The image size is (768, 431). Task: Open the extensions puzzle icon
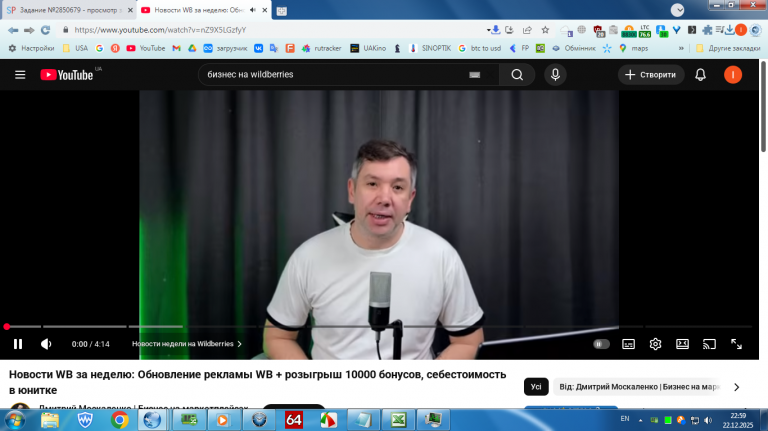707,30
